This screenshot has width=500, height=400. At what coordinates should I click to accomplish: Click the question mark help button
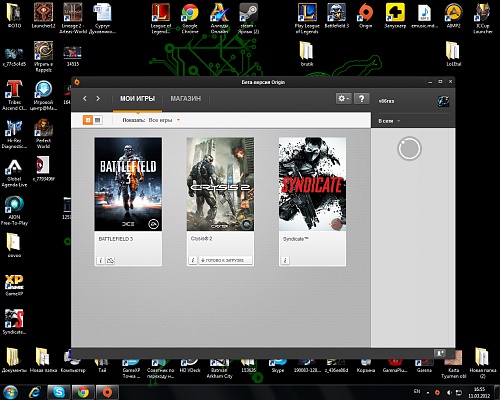tap(361, 99)
